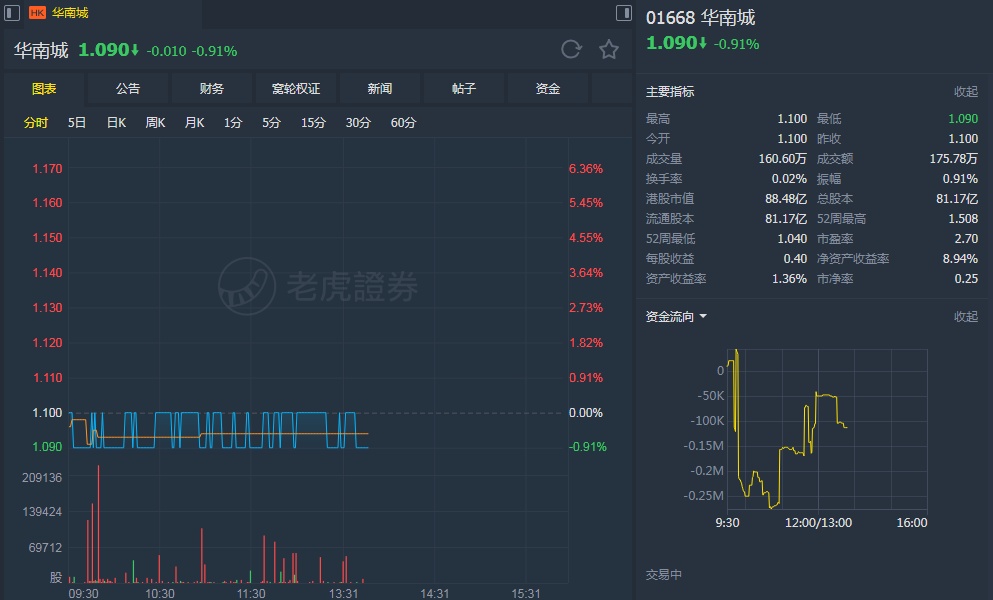Viewport: 993px width, 600px height.
Task: Click the refresh icon beside the stock quote
Action: (x=571, y=49)
